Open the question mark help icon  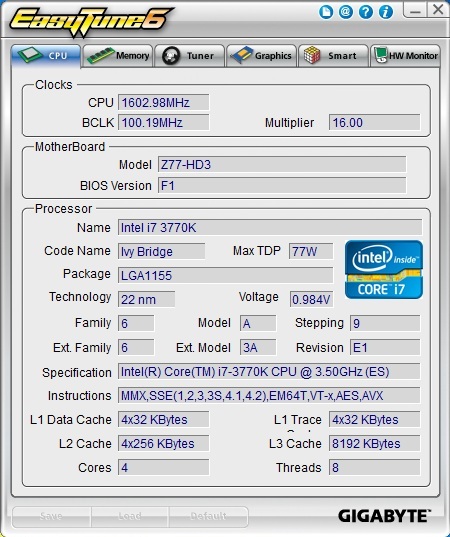click(x=366, y=12)
